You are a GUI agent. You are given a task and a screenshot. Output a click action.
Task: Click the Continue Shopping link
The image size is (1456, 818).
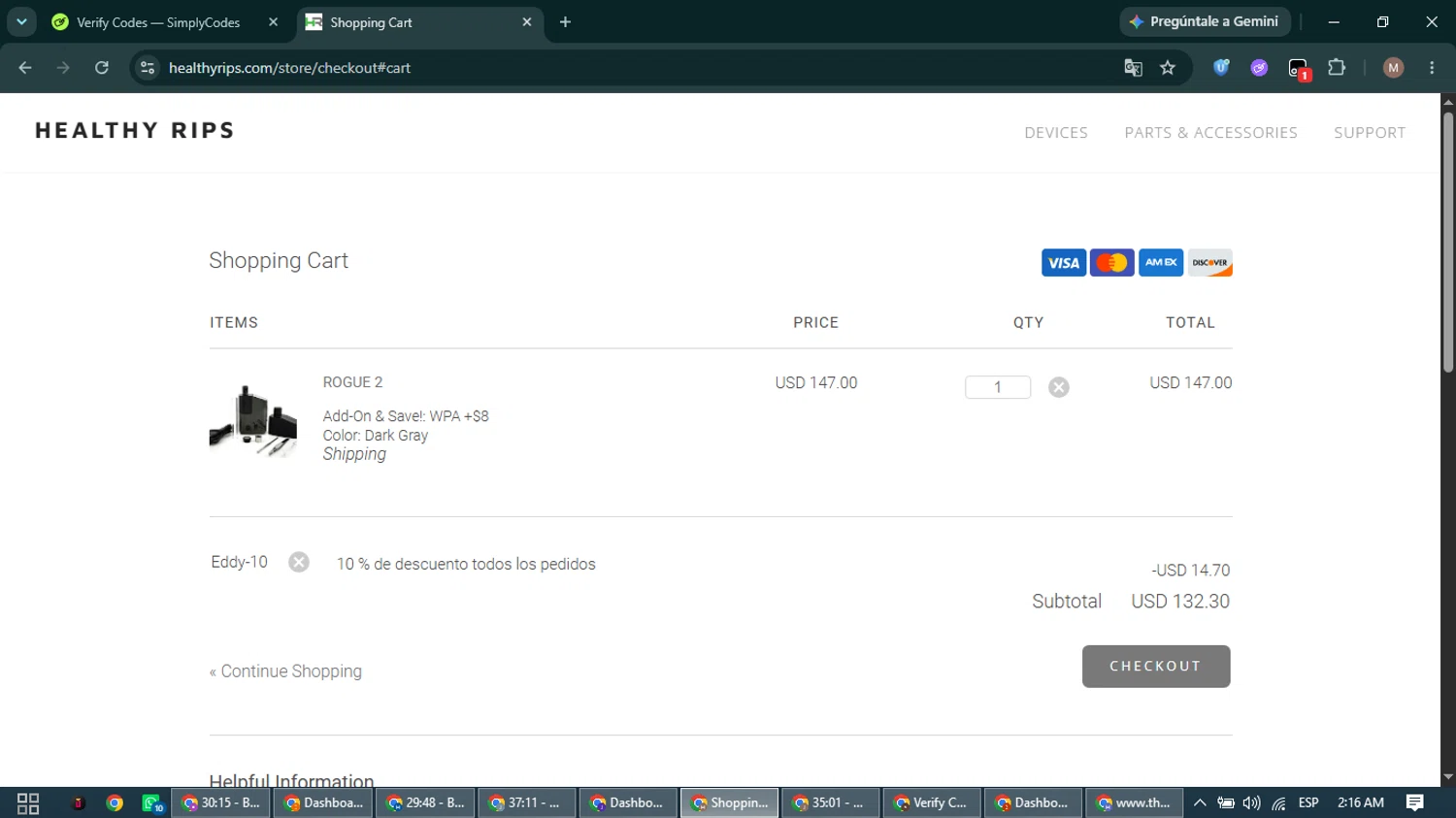[285, 671]
